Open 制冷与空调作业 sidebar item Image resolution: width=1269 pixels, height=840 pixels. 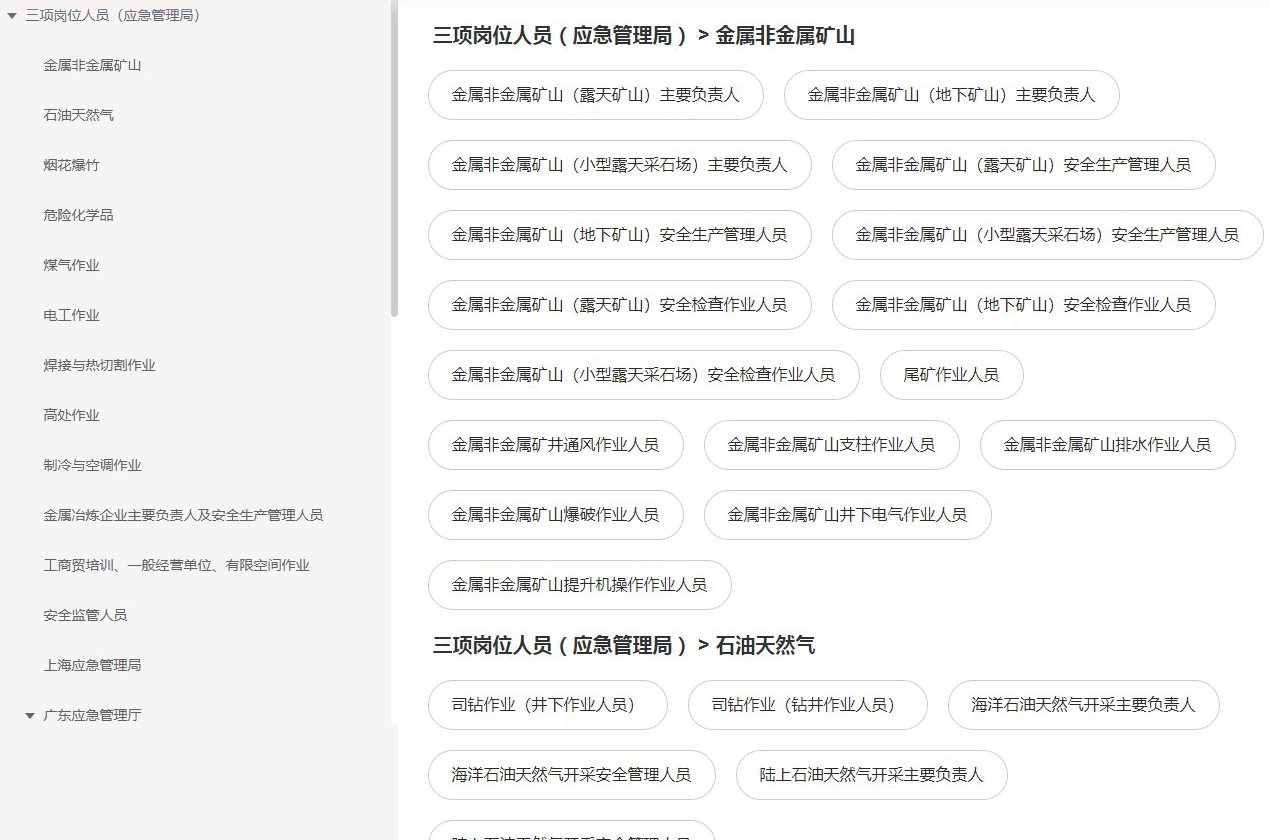pos(92,466)
